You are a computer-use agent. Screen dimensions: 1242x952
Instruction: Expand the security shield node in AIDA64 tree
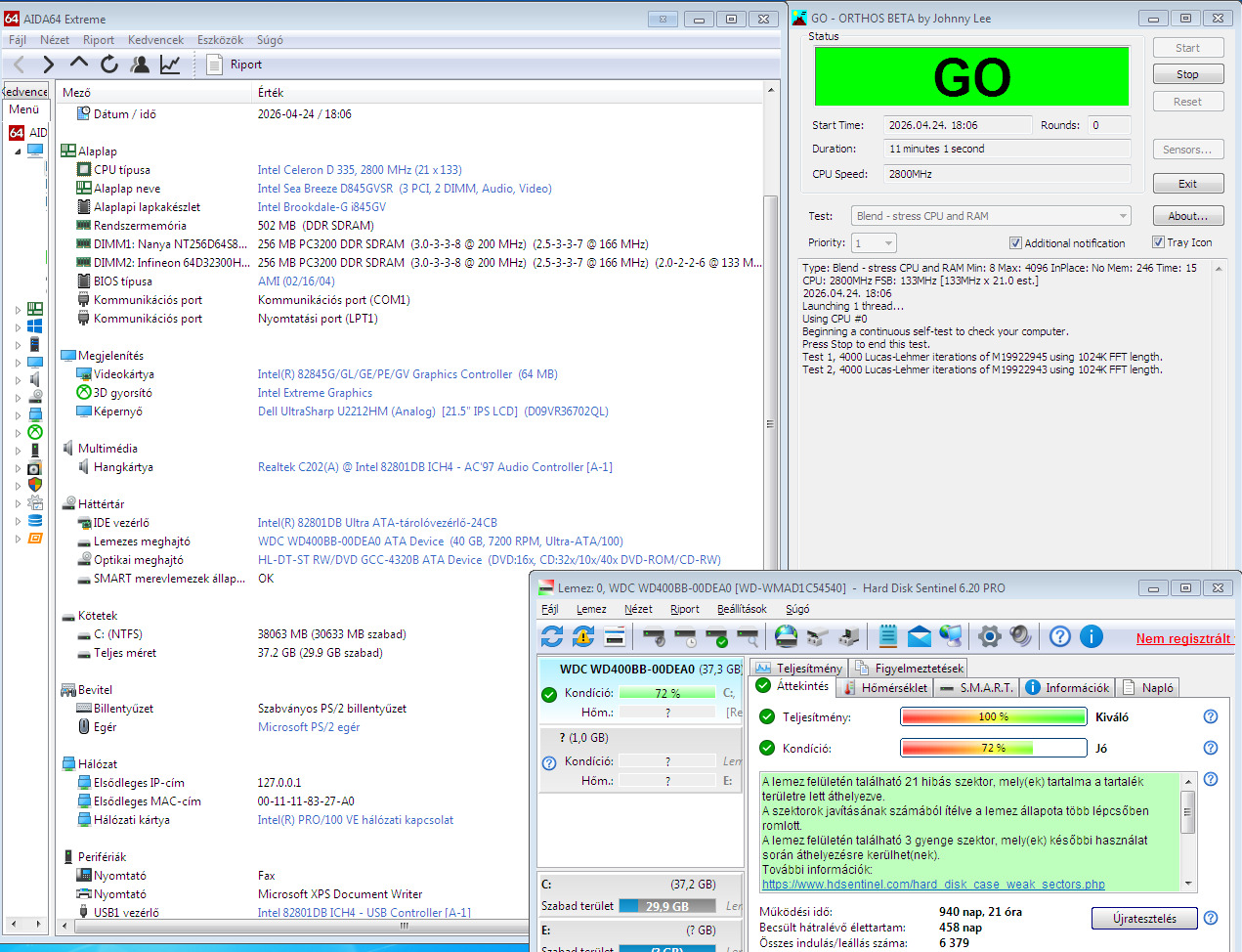click(x=18, y=485)
